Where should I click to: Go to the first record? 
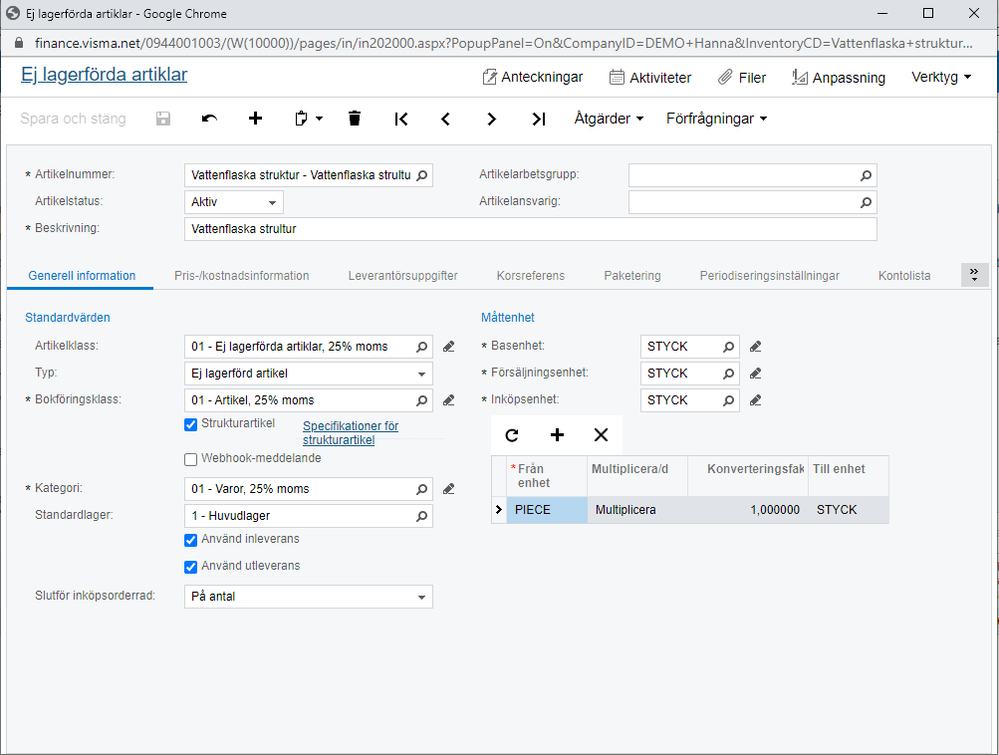(401, 119)
